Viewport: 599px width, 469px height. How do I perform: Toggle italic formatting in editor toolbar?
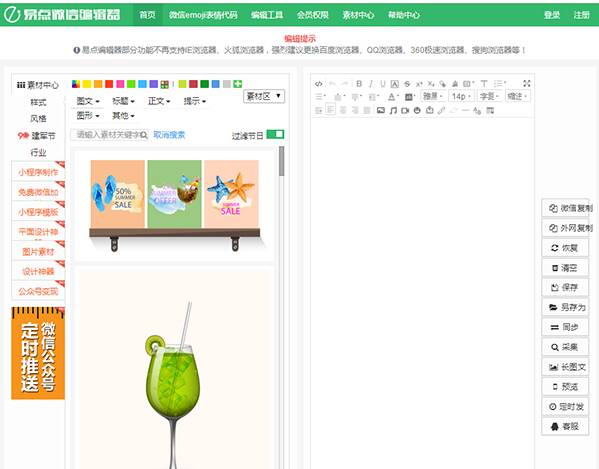click(x=371, y=84)
